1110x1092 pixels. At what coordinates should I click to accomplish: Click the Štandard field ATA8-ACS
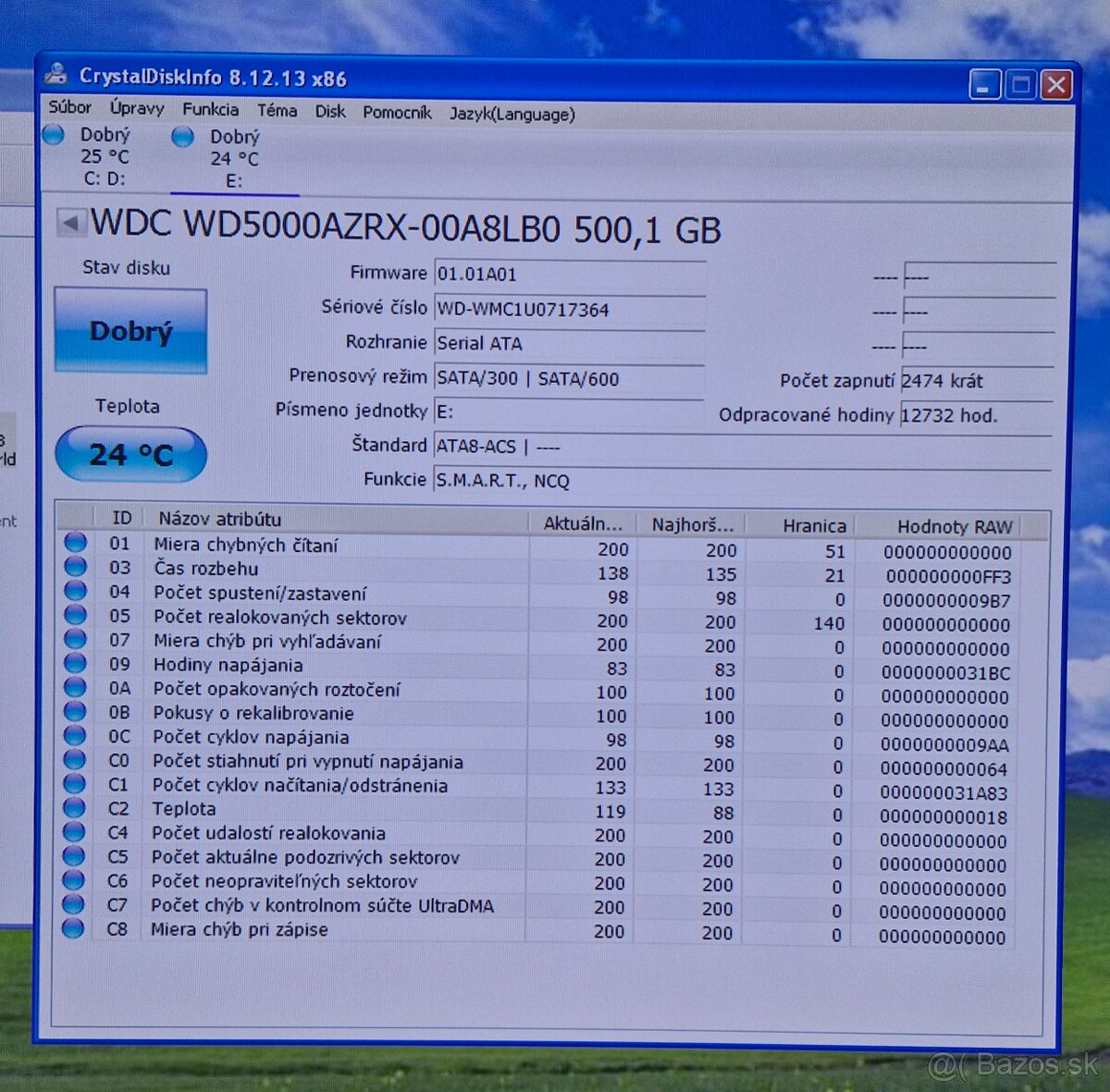click(x=742, y=447)
